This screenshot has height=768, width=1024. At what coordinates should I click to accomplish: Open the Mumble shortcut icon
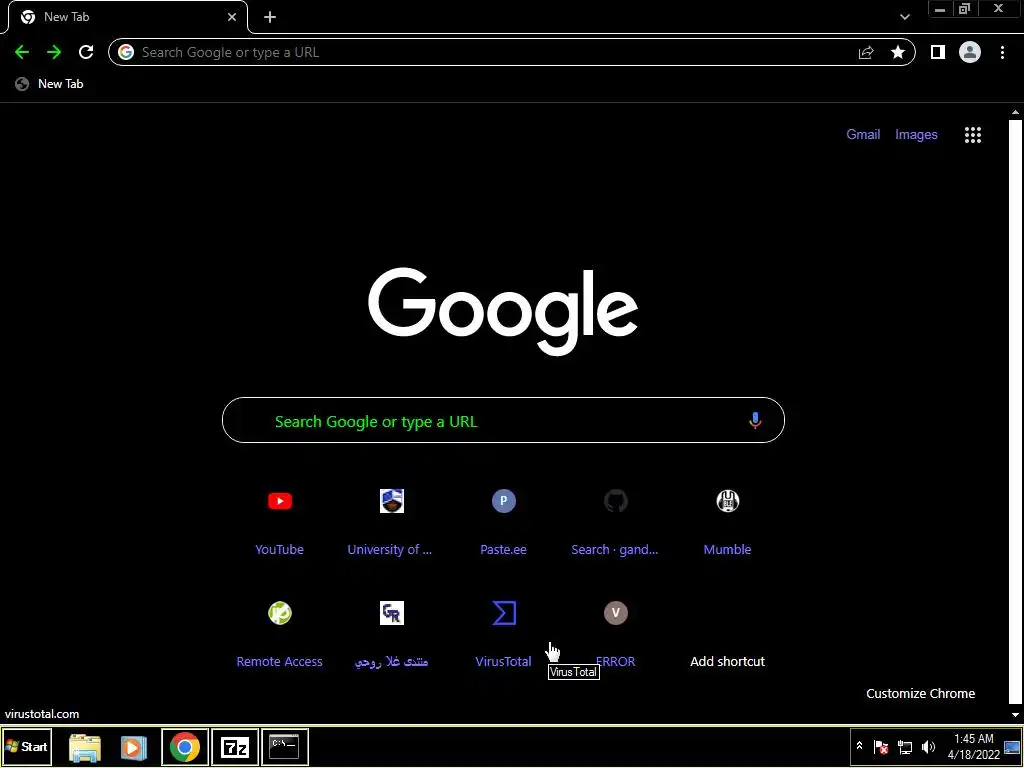tap(728, 501)
